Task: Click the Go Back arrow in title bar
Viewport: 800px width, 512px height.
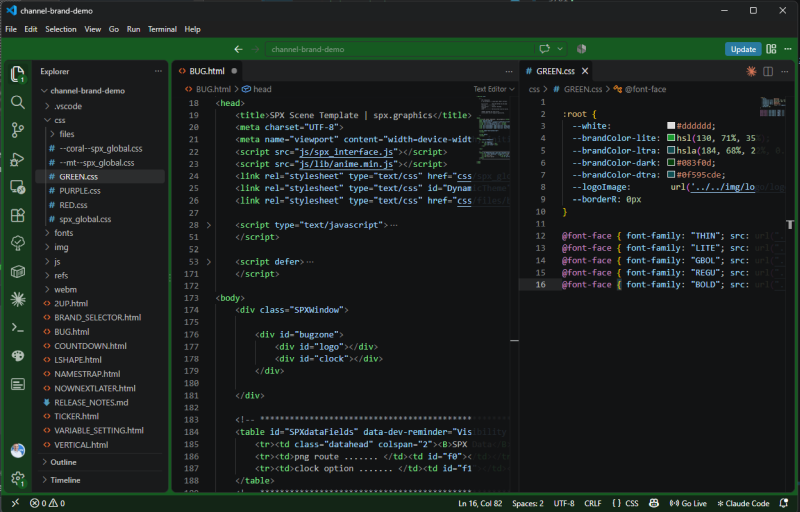Action: click(238, 49)
